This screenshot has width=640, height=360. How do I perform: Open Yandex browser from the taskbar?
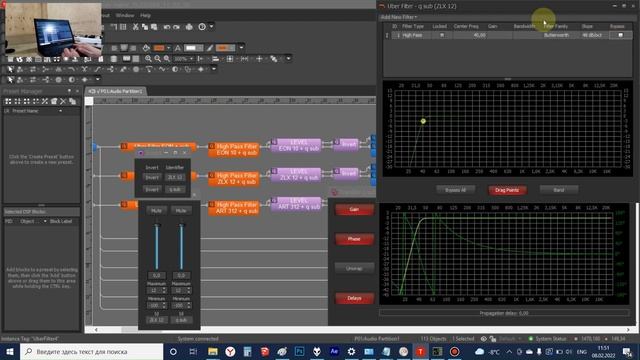click(230, 351)
